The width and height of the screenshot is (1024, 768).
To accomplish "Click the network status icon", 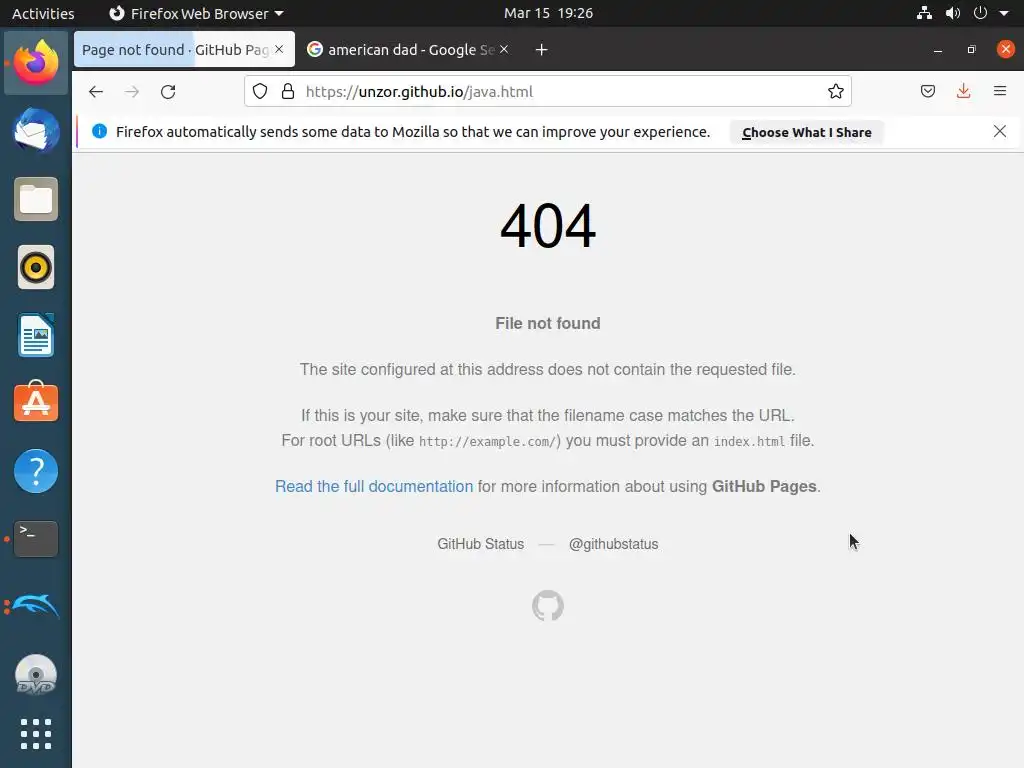I will [x=924, y=13].
